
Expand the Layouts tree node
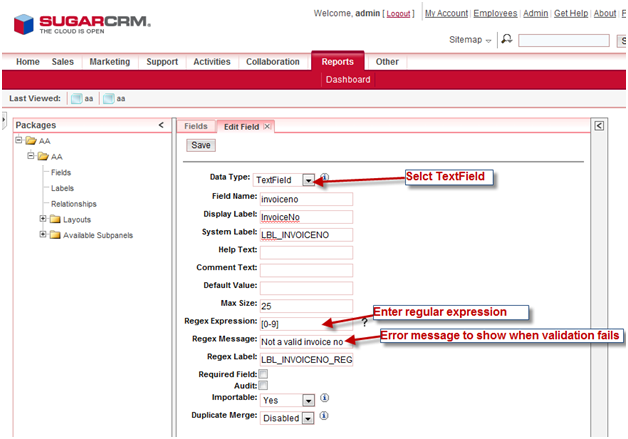click(43, 219)
